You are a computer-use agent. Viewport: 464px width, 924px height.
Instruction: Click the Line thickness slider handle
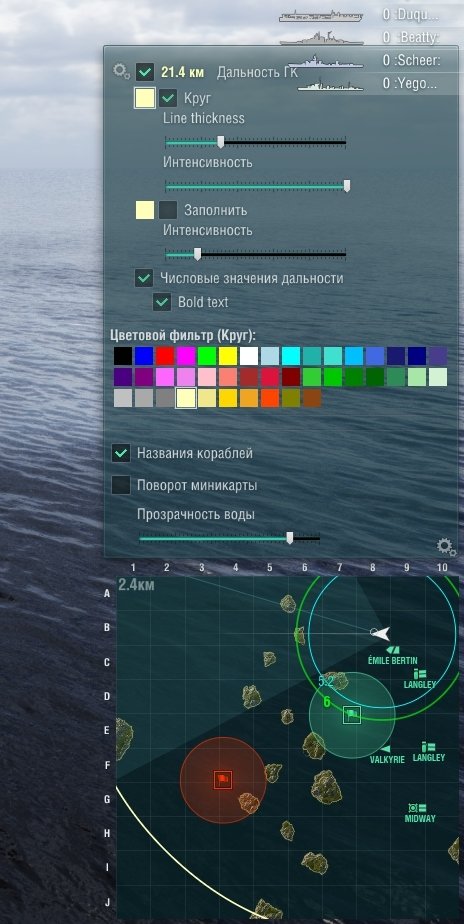point(221,142)
